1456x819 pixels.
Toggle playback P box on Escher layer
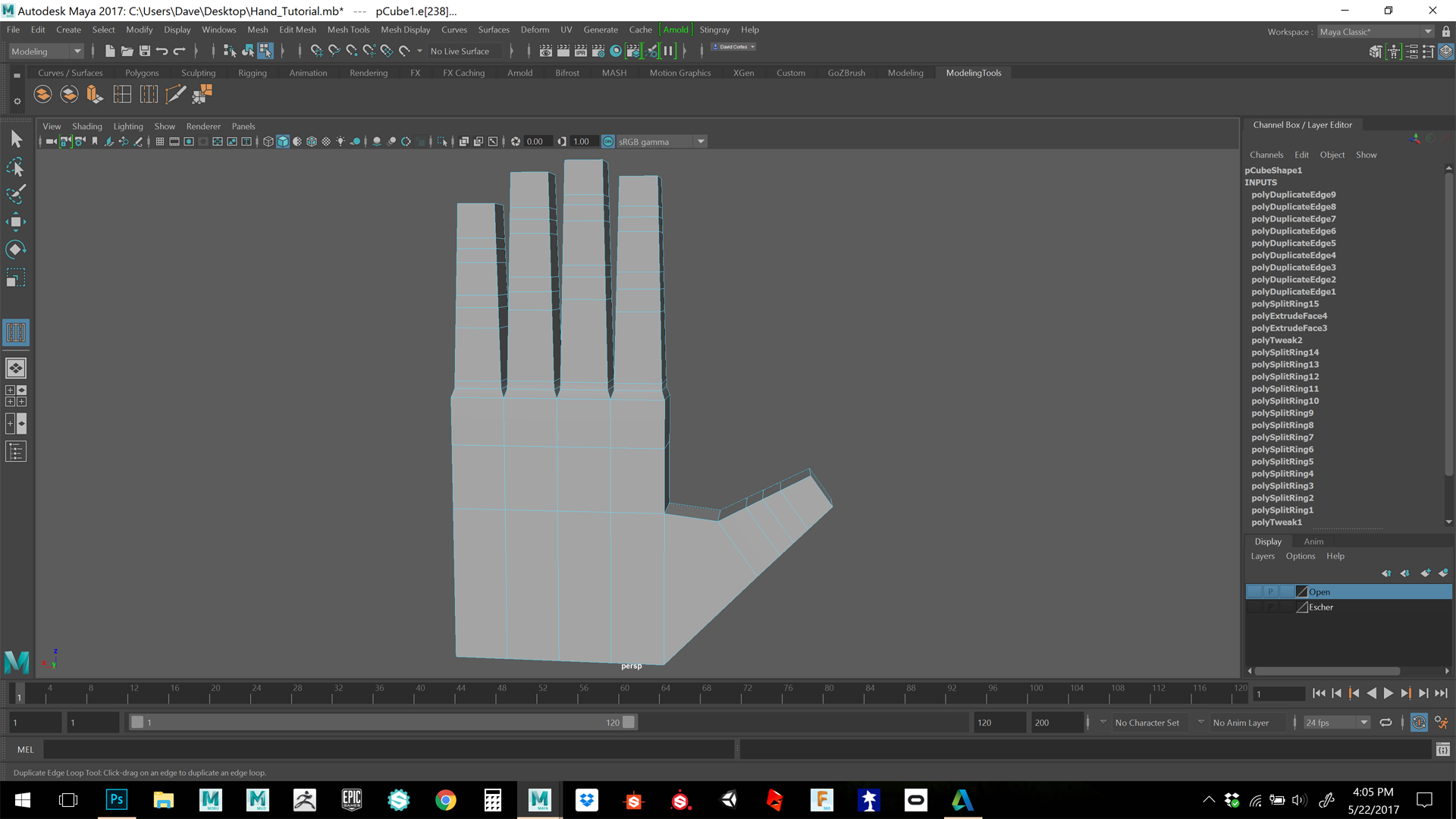pos(1270,607)
